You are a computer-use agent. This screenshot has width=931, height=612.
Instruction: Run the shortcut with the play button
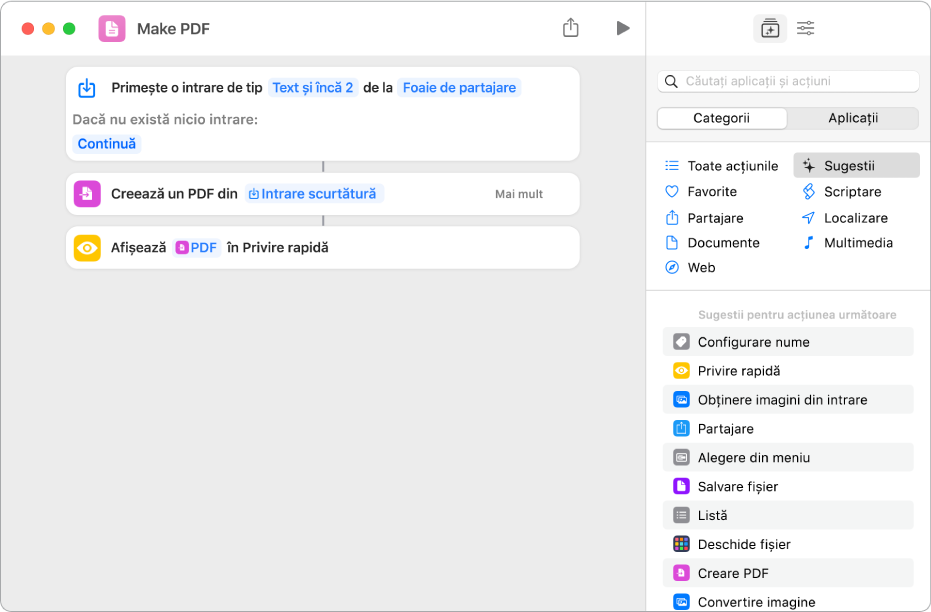623,28
